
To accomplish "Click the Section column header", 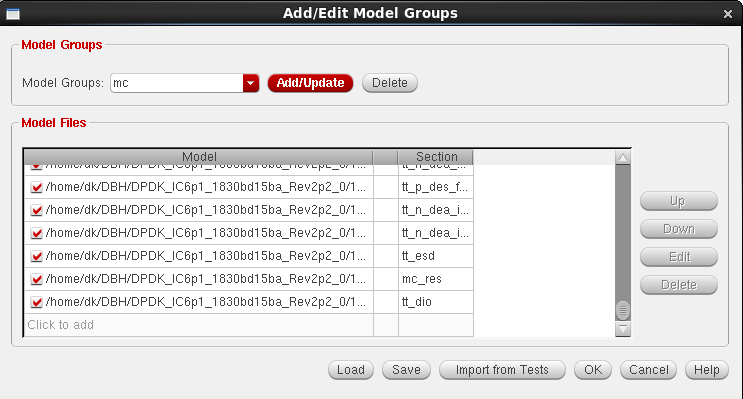I will click(436, 157).
